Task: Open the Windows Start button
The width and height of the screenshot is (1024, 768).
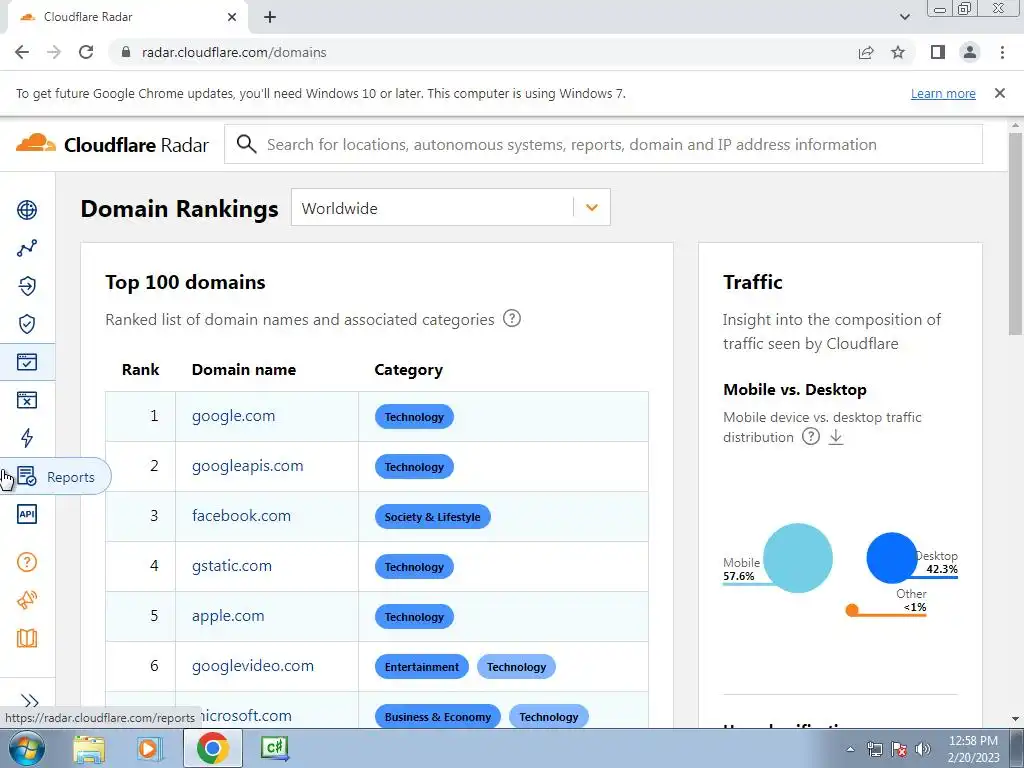Action: point(25,748)
